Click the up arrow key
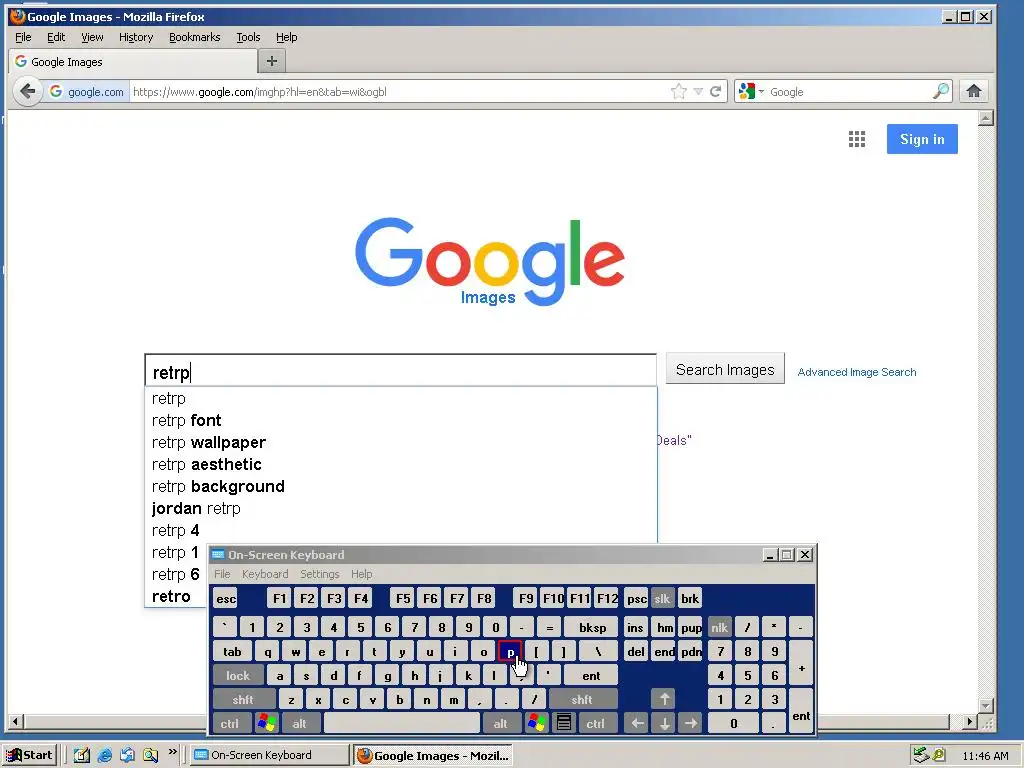This screenshot has height=768, width=1024. (x=664, y=700)
